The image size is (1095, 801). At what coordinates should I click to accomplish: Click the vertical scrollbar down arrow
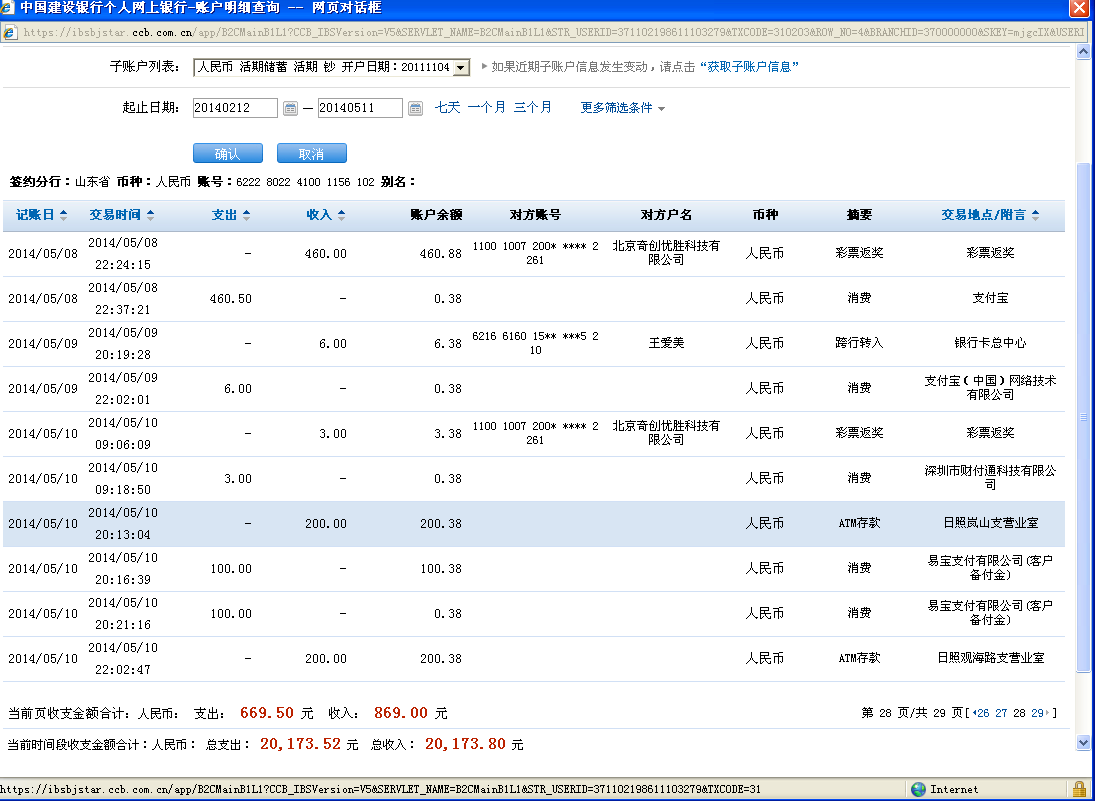click(1083, 742)
